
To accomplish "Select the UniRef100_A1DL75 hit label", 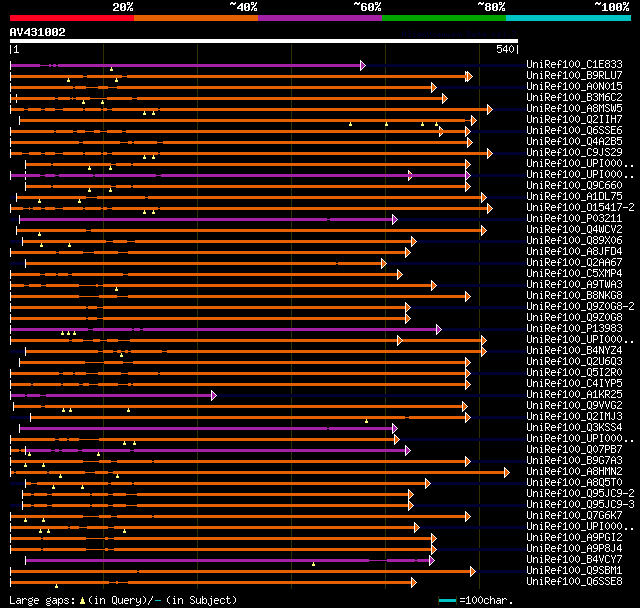I will tap(574, 197).
